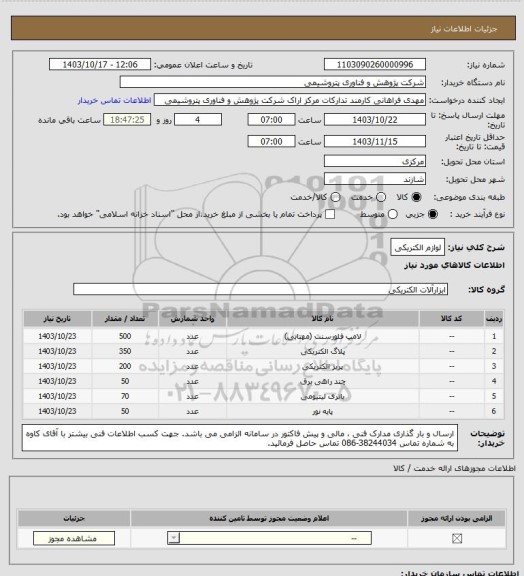Click the جزئیات اطلاعات نیاز page header
Screen dimensions: 524x576
click(464, 29)
